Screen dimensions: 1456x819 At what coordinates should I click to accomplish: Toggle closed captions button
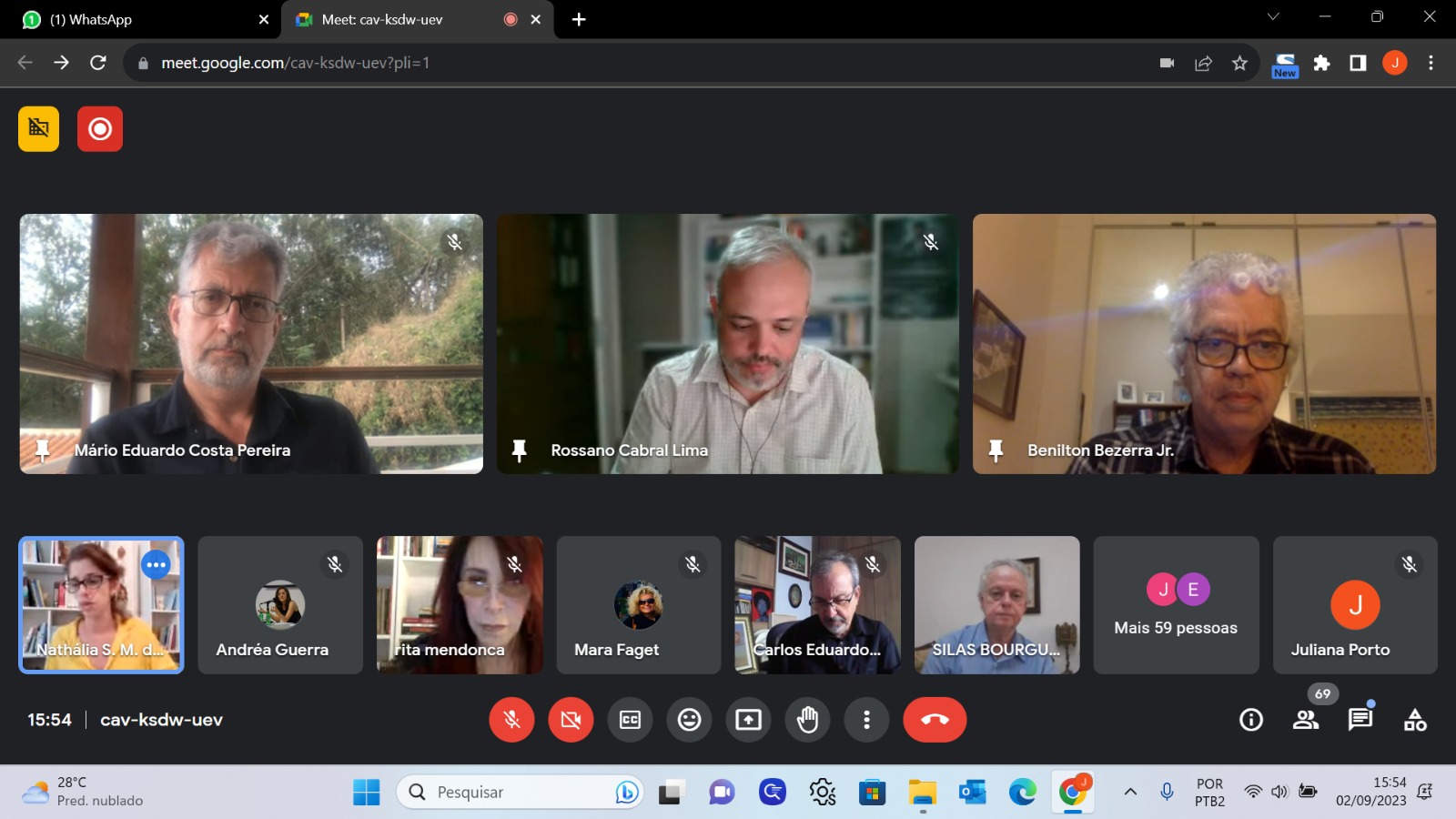pos(630,720)
